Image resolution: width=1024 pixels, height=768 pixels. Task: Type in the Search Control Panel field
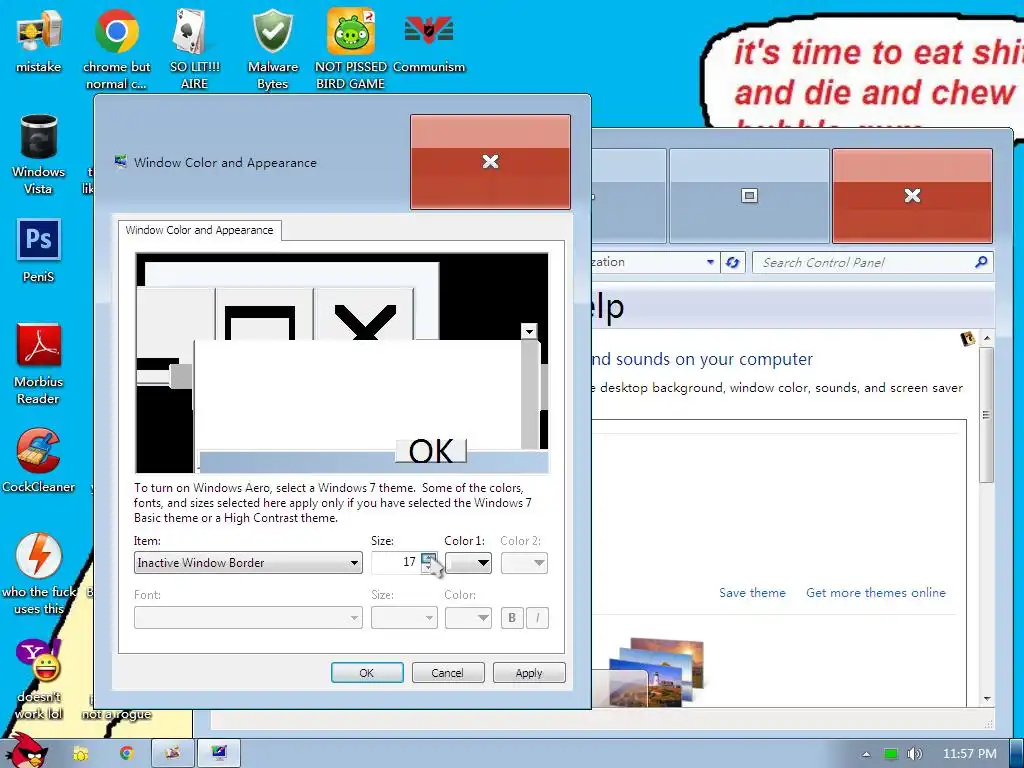[x=866, y=263]
